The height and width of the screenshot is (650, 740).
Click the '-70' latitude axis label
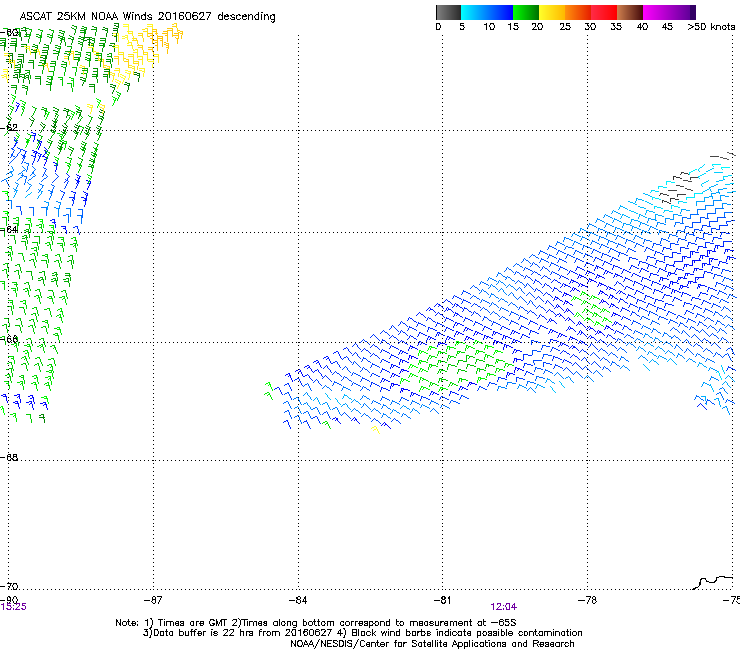point(9,587)
